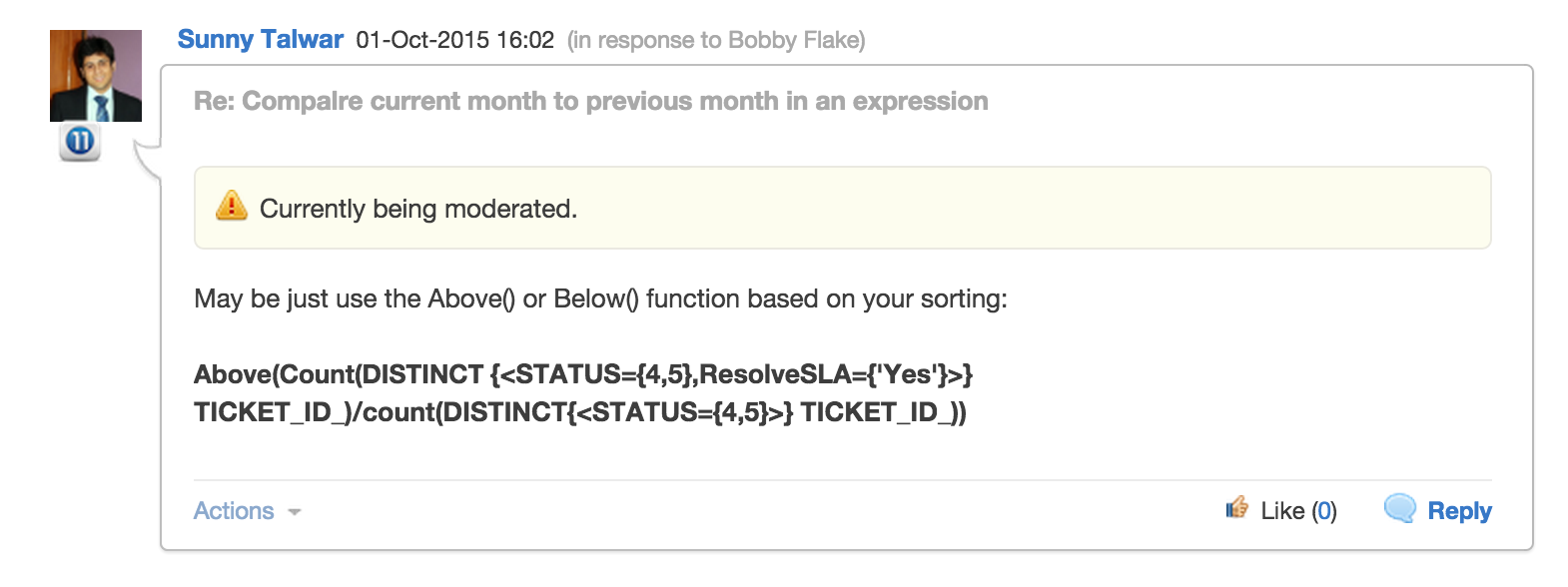
Task: Click the level 11 badge icon
Action: coord(80,142)
